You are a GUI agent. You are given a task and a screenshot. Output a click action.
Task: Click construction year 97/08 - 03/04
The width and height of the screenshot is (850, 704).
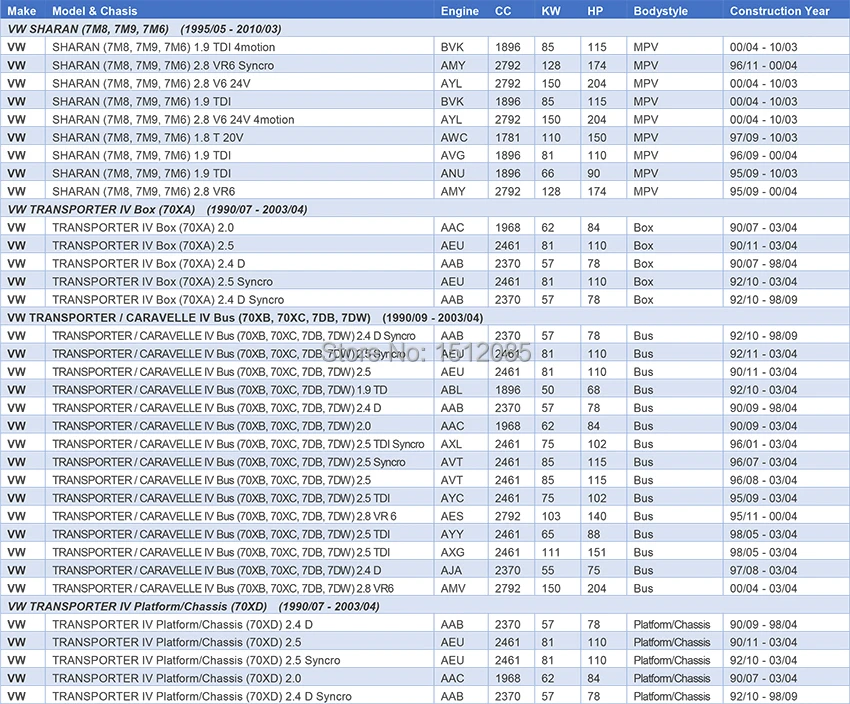(x=763, y=570)
